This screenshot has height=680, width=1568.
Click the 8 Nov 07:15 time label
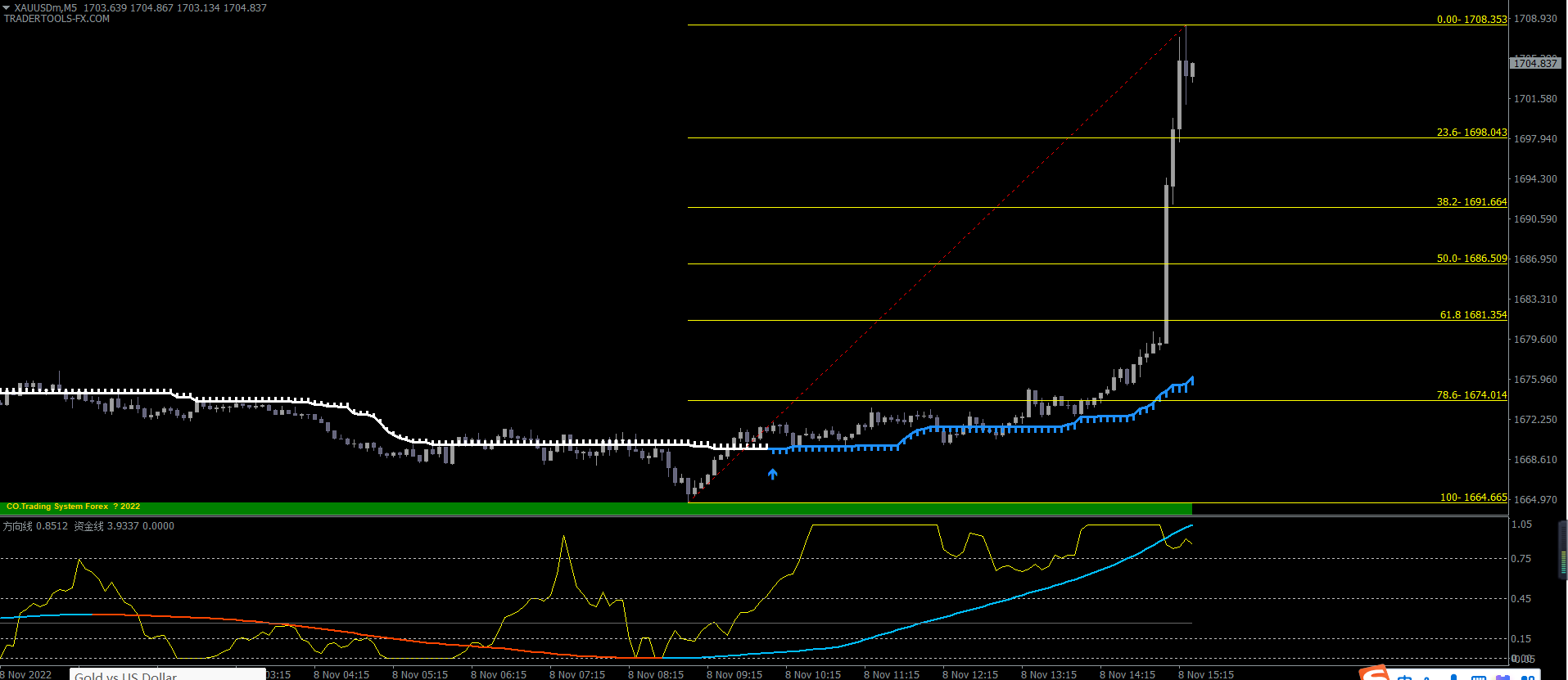click(x=577, y=674)
